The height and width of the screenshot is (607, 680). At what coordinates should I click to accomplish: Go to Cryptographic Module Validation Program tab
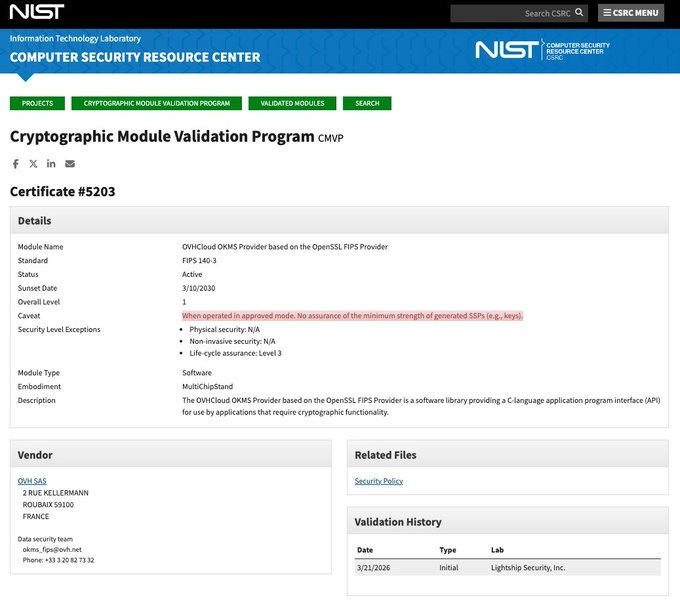click(156, 103)
